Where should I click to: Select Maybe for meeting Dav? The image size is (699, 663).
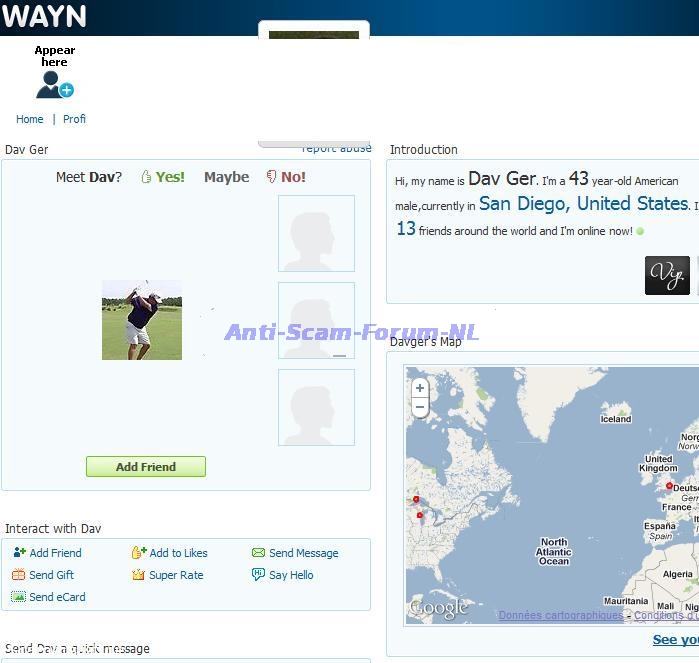pyautogui.click(x=227, y=177)
